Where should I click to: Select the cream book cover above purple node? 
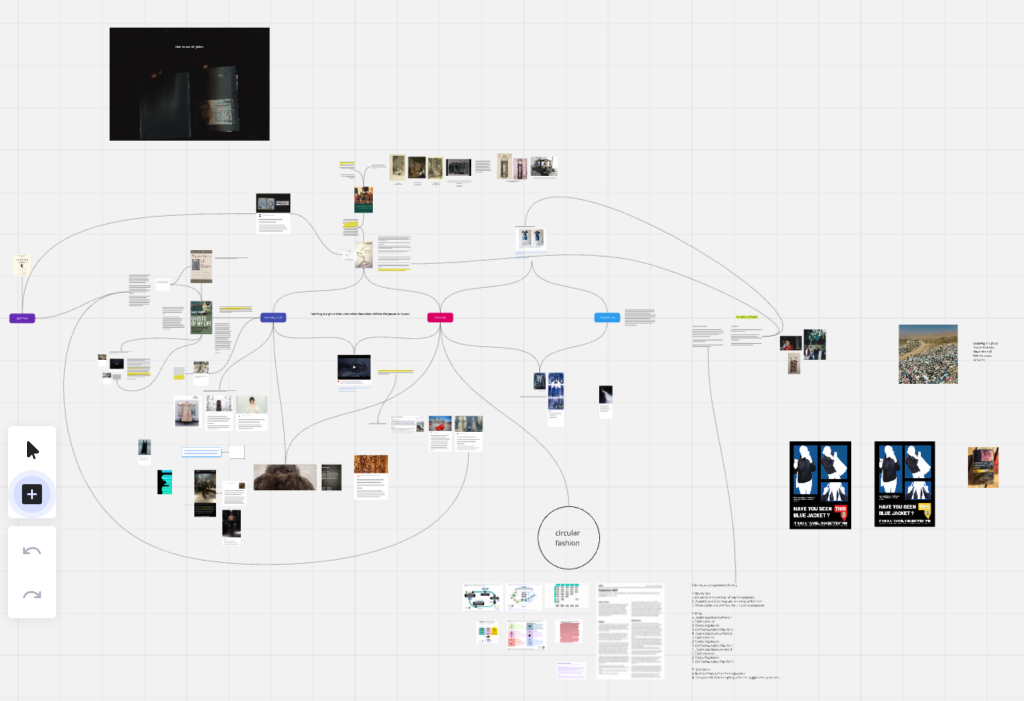click(21, 264)
